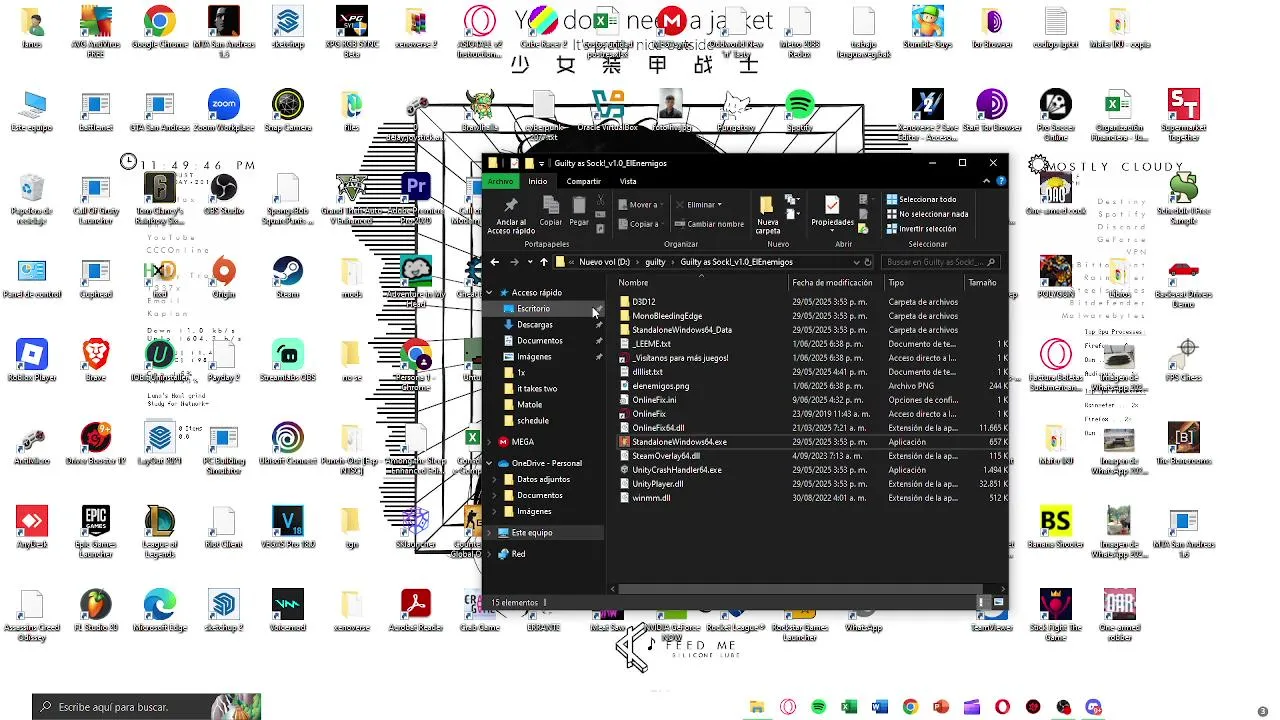Click No seleccionar nada
This screenshot has width=1280, height=720.
(927, 214)
